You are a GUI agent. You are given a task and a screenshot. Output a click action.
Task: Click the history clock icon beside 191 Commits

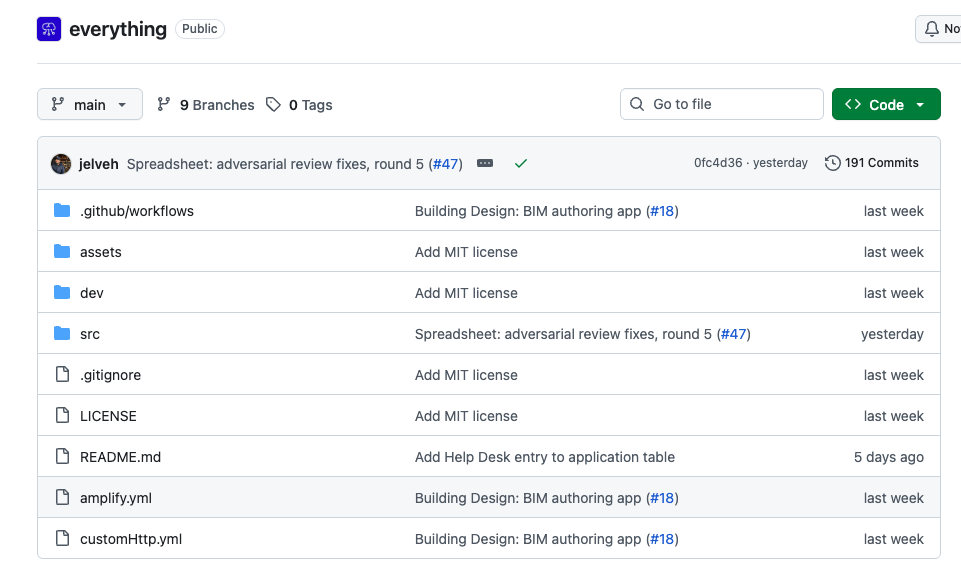[832, 163]
